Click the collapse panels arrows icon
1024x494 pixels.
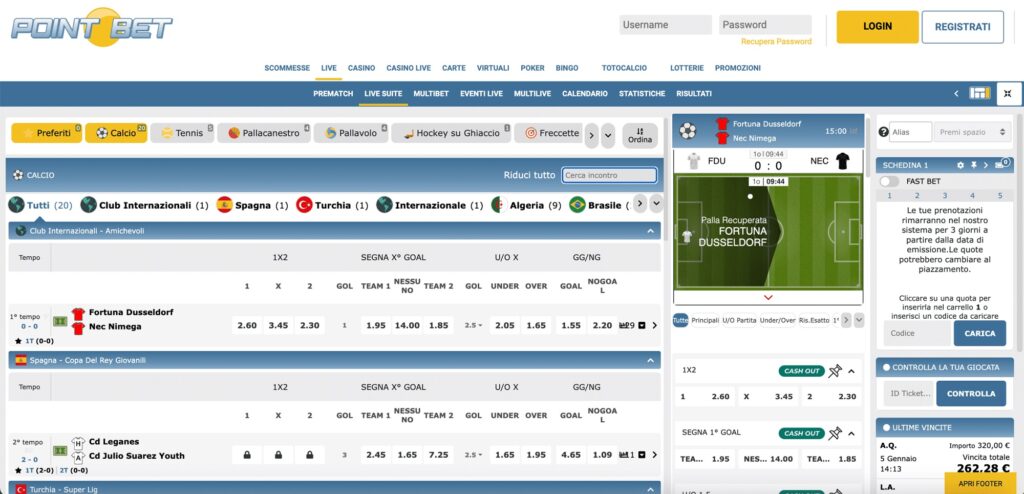[x=1008, y=93]
